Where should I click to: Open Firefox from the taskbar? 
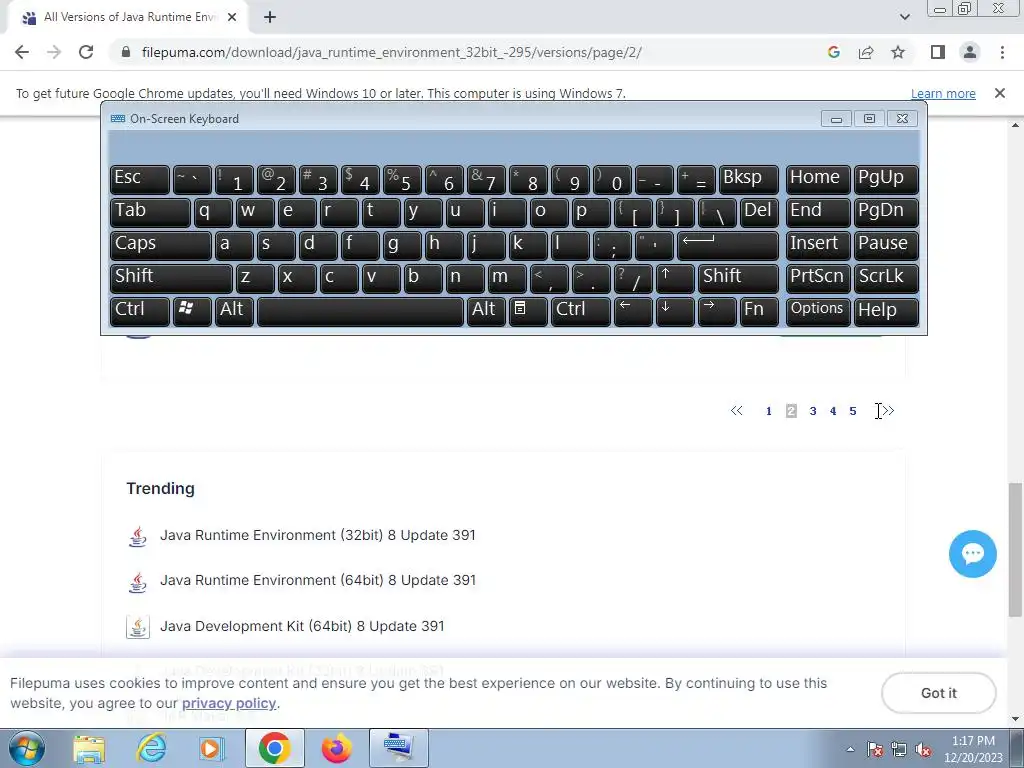[x=336, y=748]
